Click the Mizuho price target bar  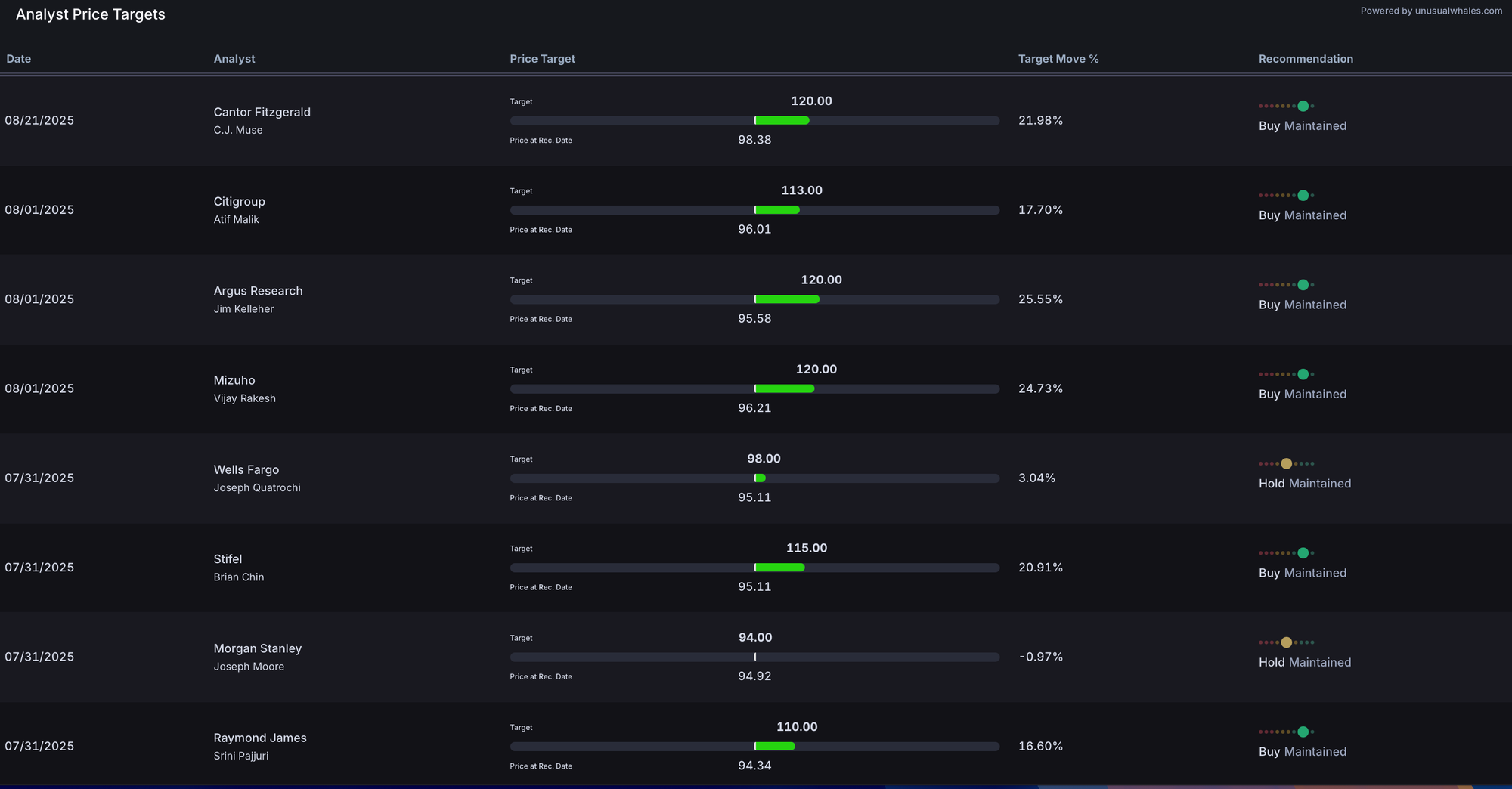pyautogui.click(x=754, y=389)
